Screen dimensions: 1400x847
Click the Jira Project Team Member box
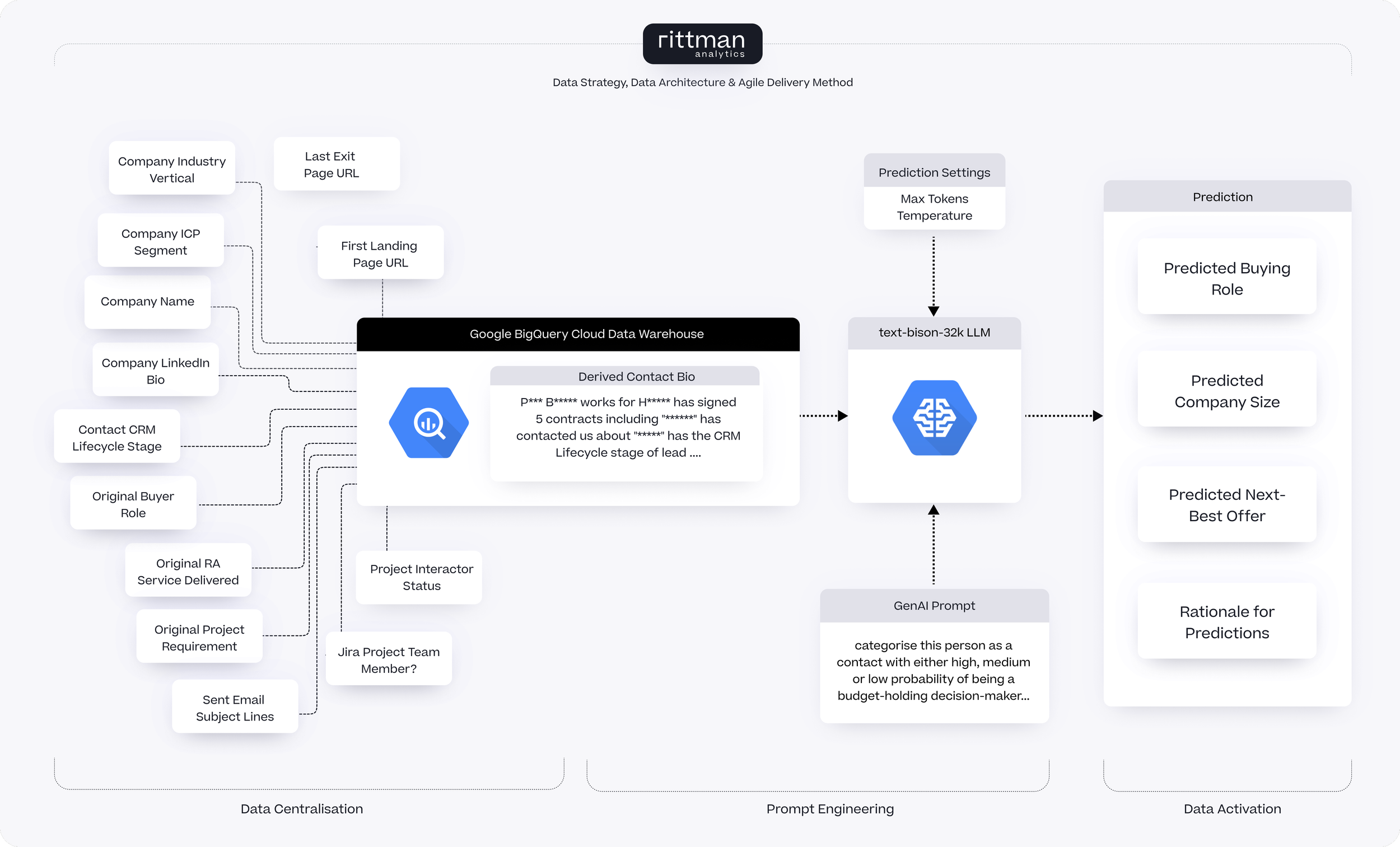coord(389,659)
